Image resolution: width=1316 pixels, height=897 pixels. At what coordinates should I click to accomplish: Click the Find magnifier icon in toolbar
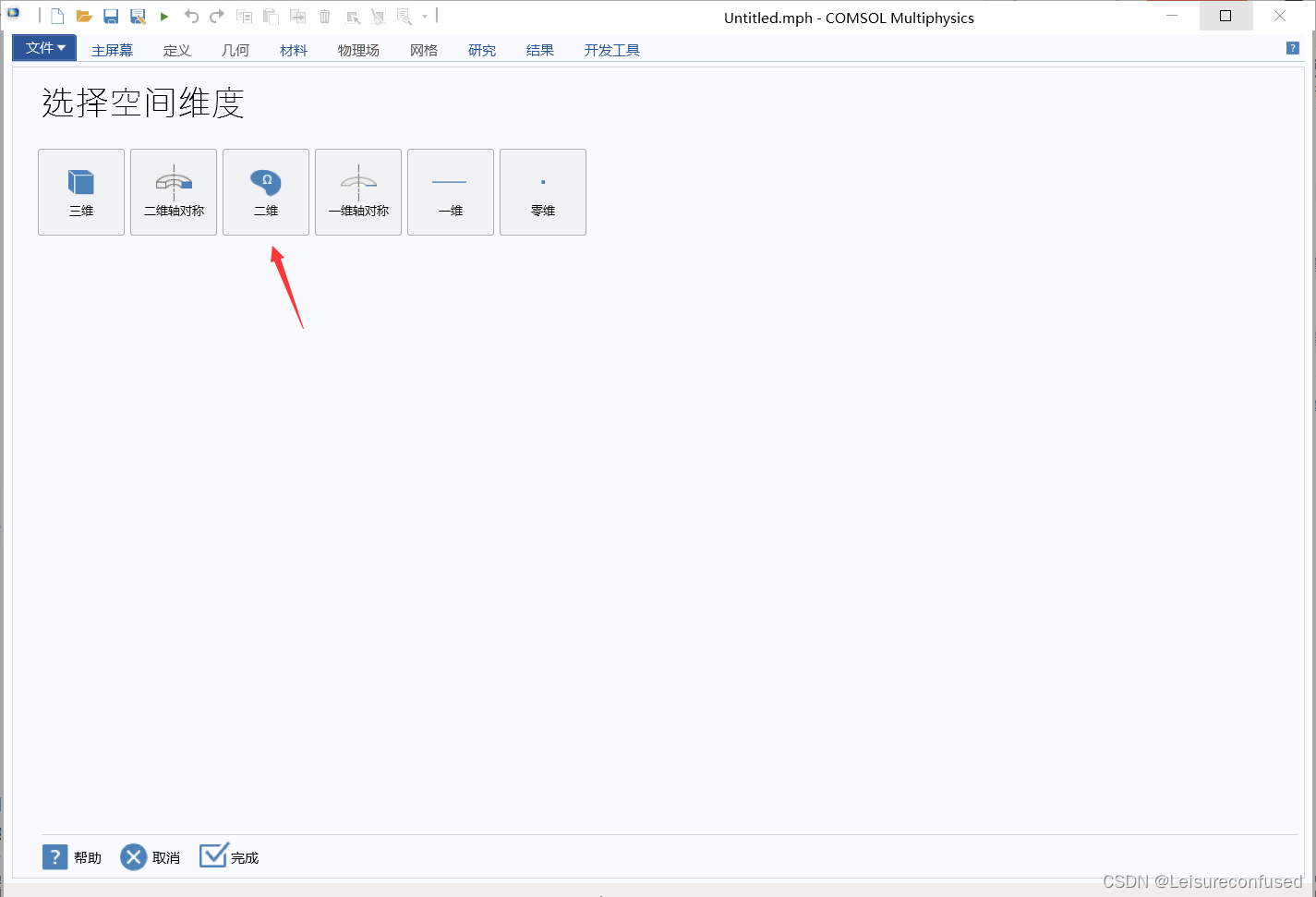click(404, 17)
